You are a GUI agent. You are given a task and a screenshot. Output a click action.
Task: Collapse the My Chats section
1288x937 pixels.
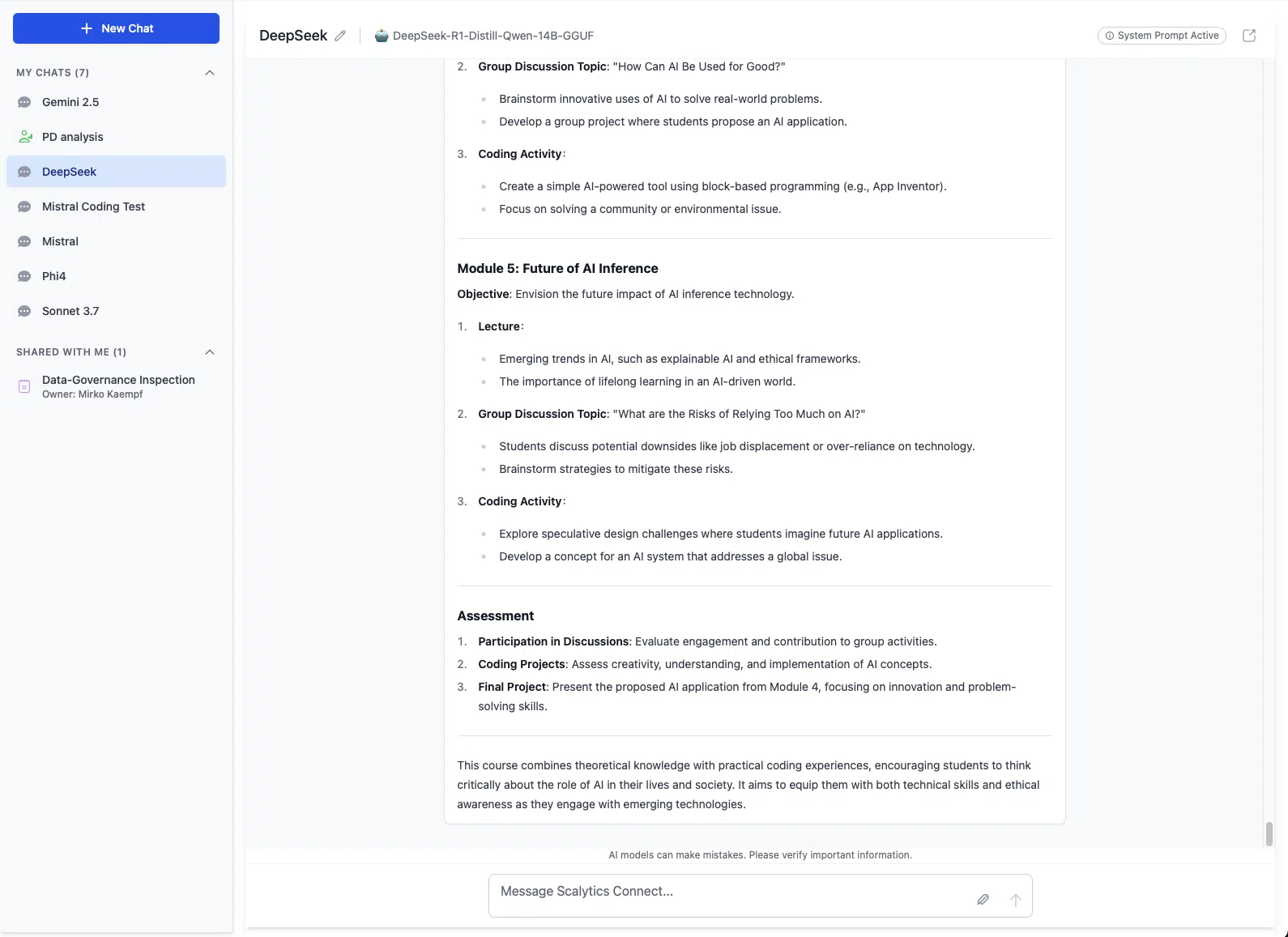pyautogui.click(x=210, y=73)
